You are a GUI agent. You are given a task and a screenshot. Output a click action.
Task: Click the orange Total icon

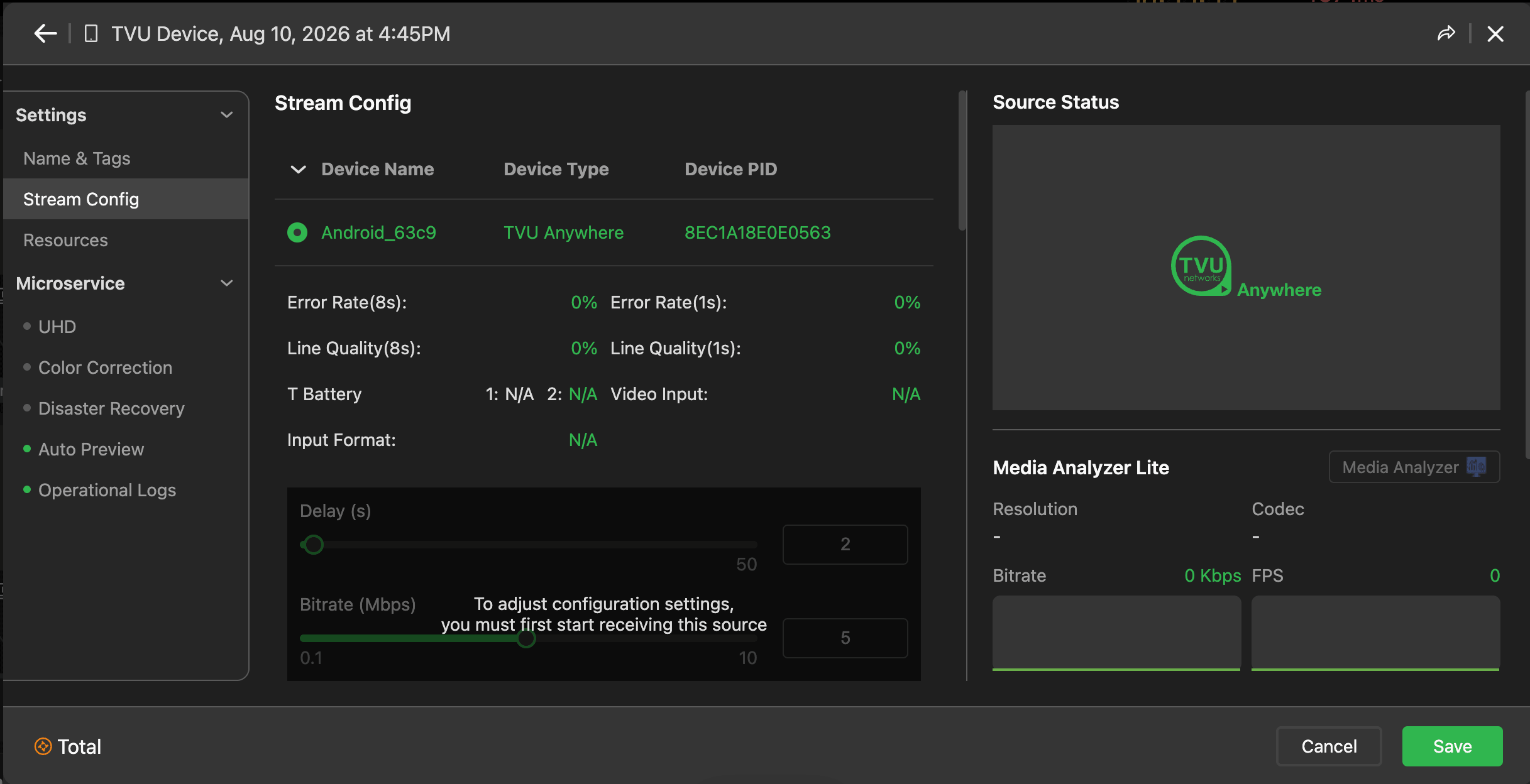pos(43,746)
